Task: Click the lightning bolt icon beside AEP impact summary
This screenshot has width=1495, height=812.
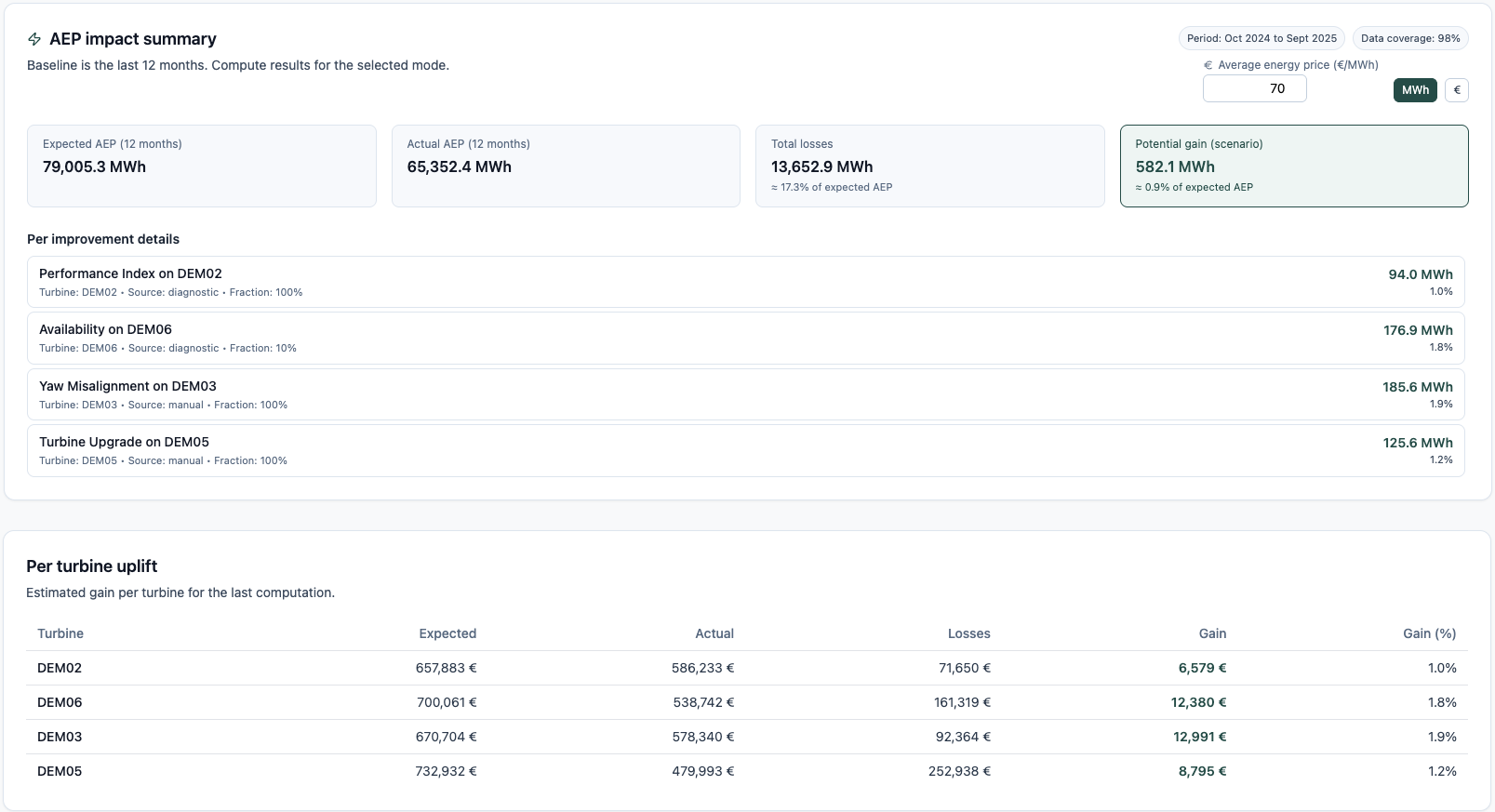Action: click(x=34, y=39)
